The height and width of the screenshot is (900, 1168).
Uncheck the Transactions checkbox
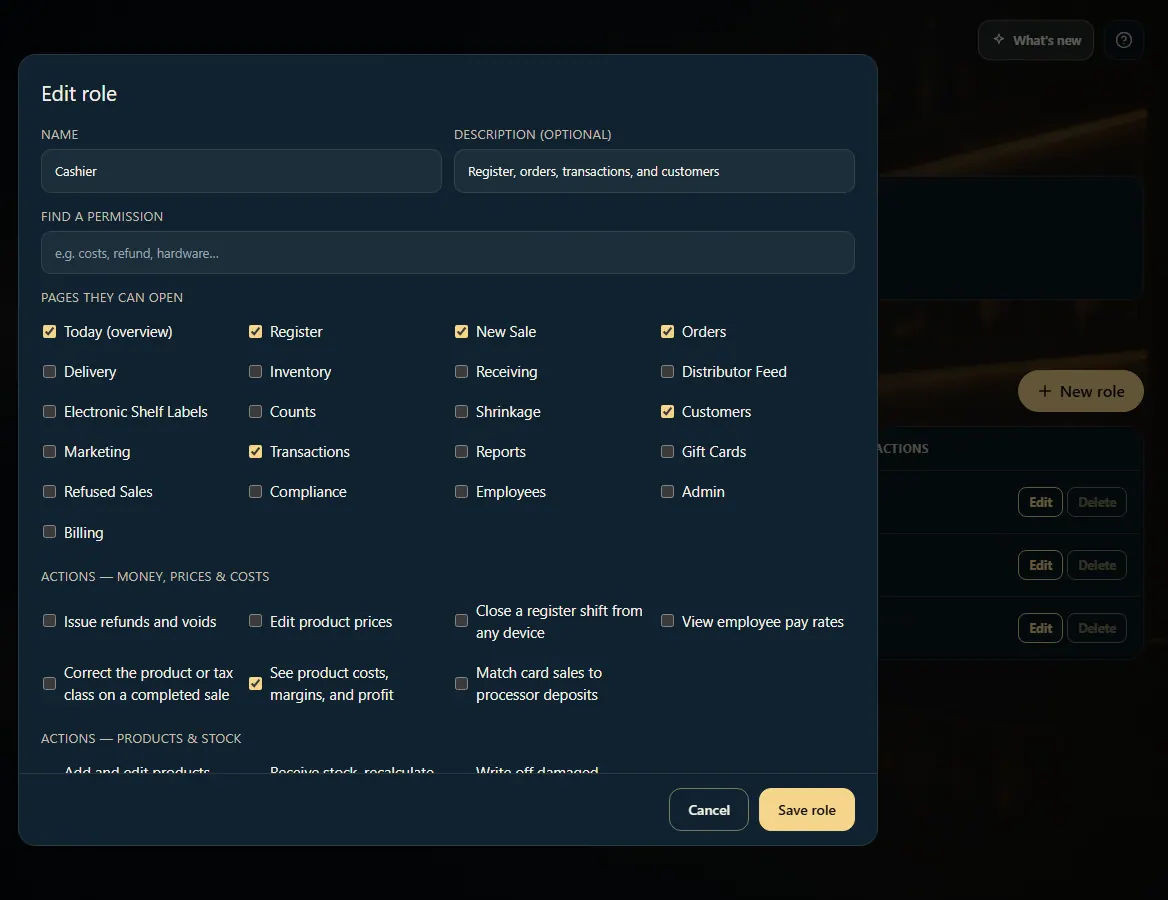[x=256, y=451]
